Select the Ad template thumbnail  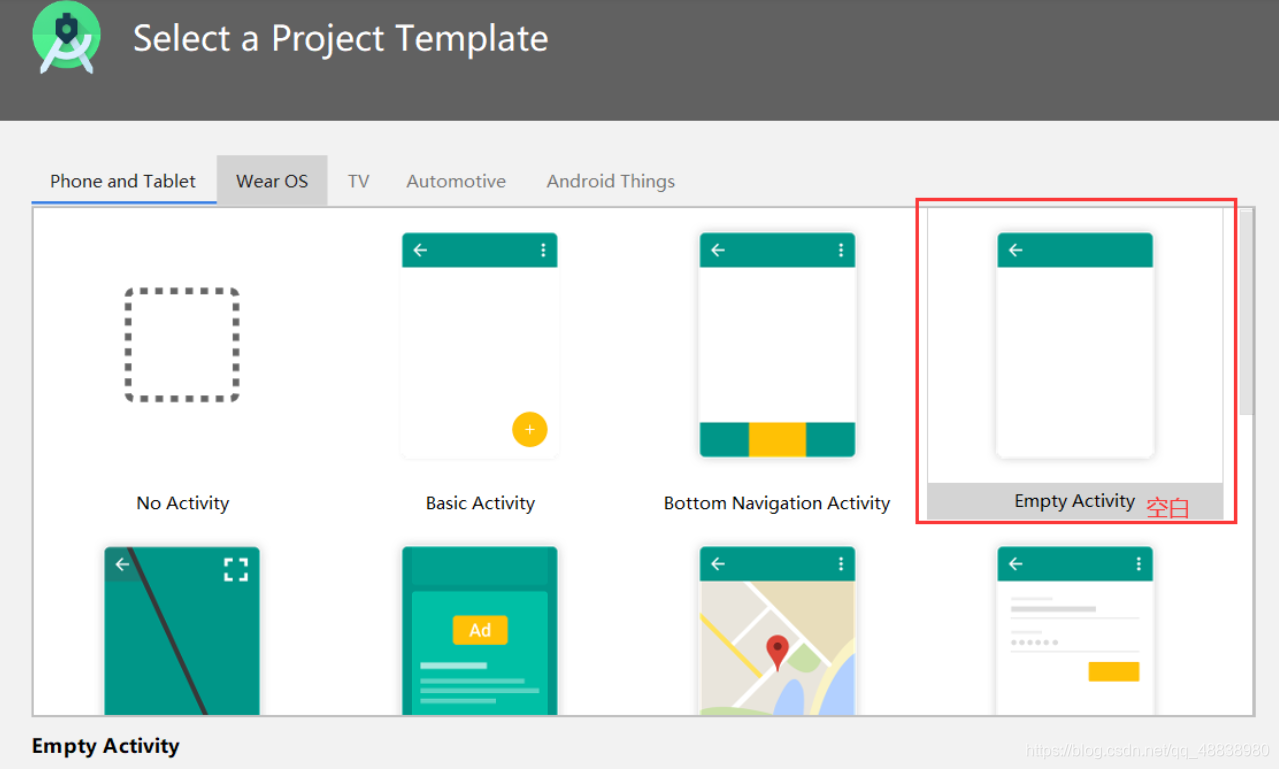point(480,630)
